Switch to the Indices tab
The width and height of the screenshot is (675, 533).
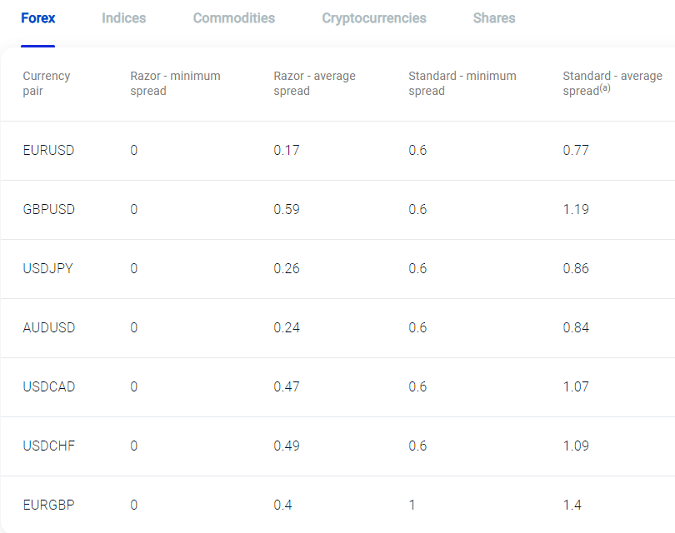124,18
